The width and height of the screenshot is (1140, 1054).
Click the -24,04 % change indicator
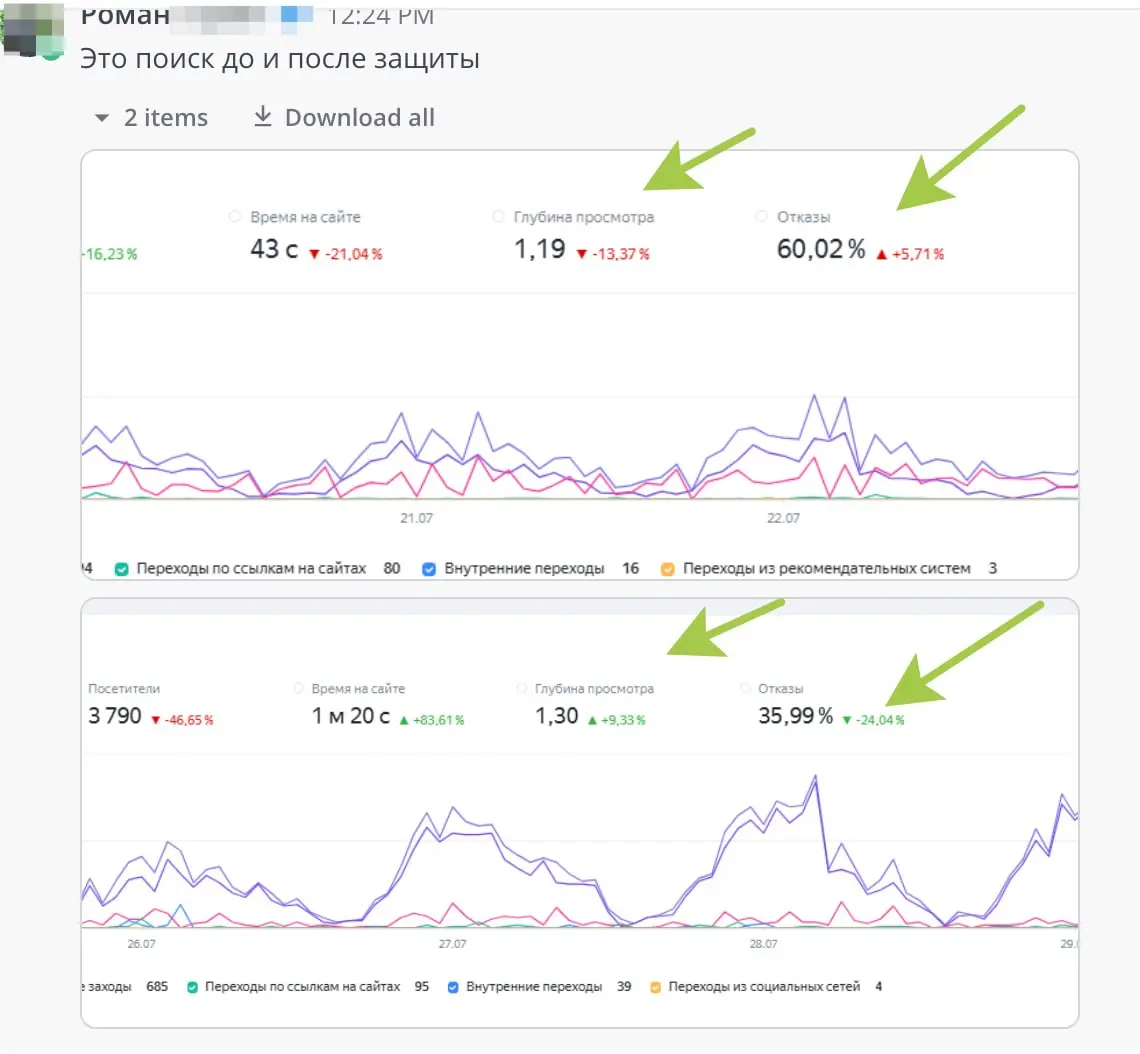point(873,720)
